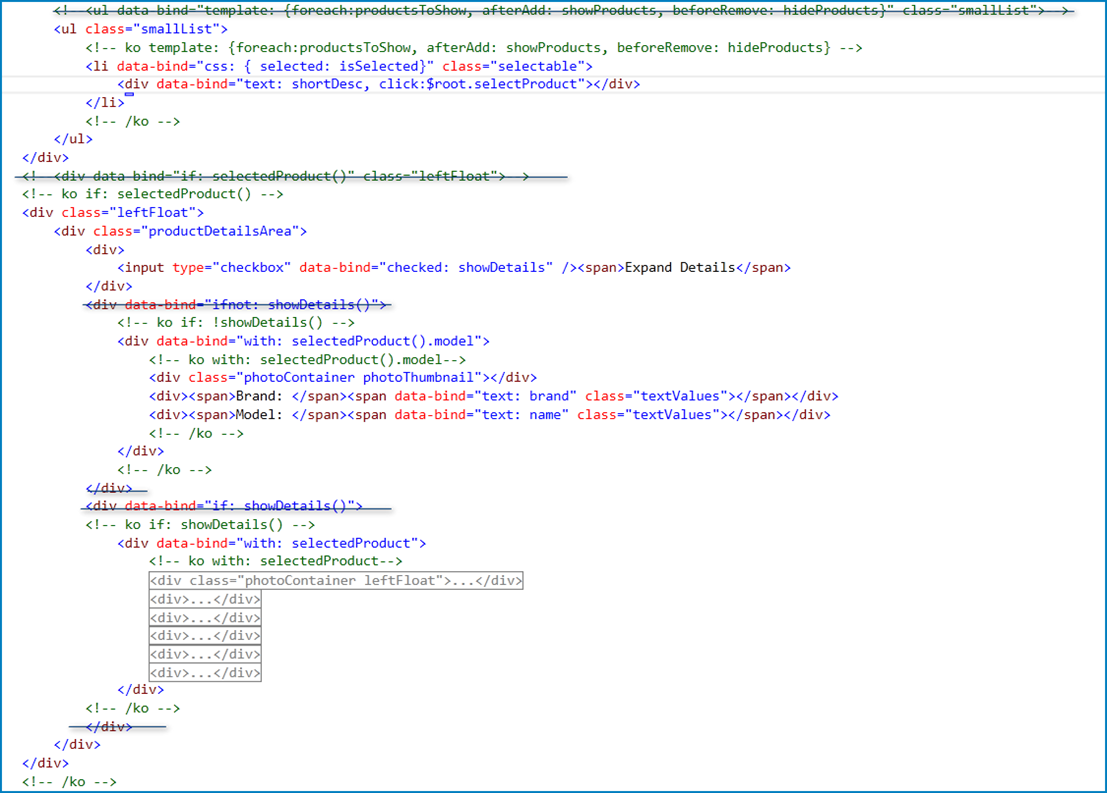Screen dimensions: 1107x793
Task: Place cursor on "Expand Details" span text
Action: (x=679, y=267)
